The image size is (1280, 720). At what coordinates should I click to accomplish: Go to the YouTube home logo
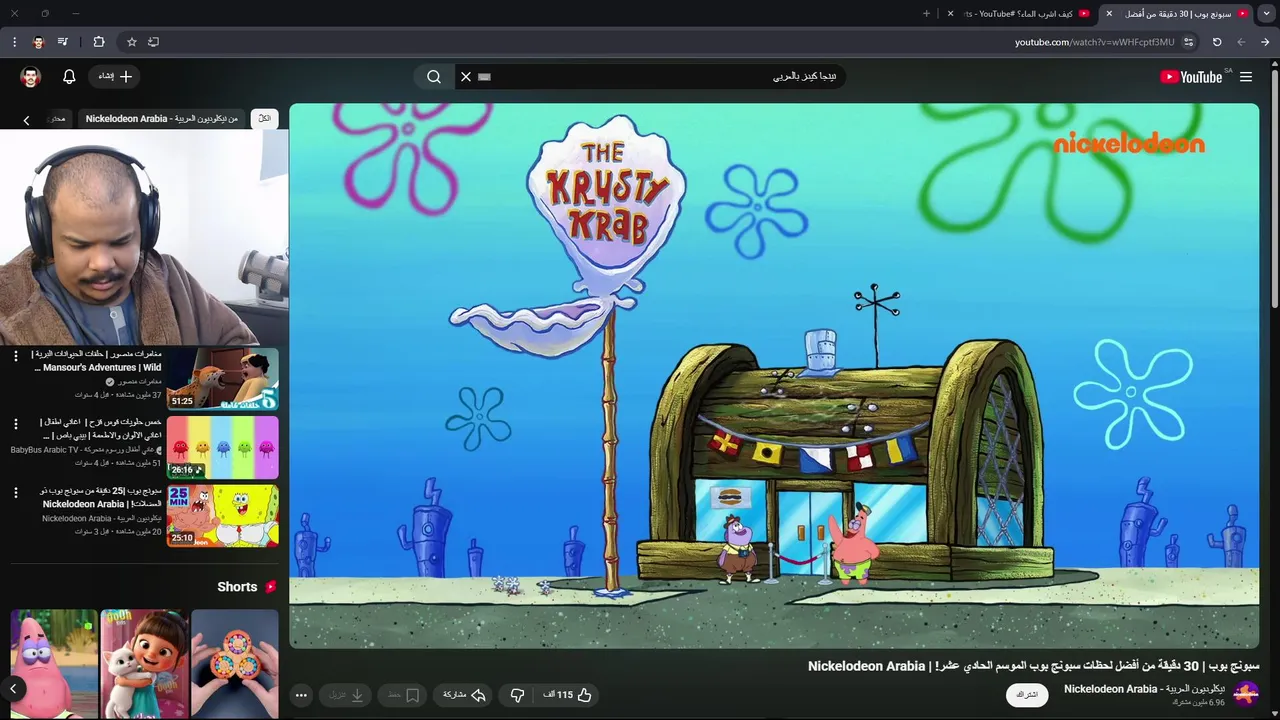pos(1191,77)
